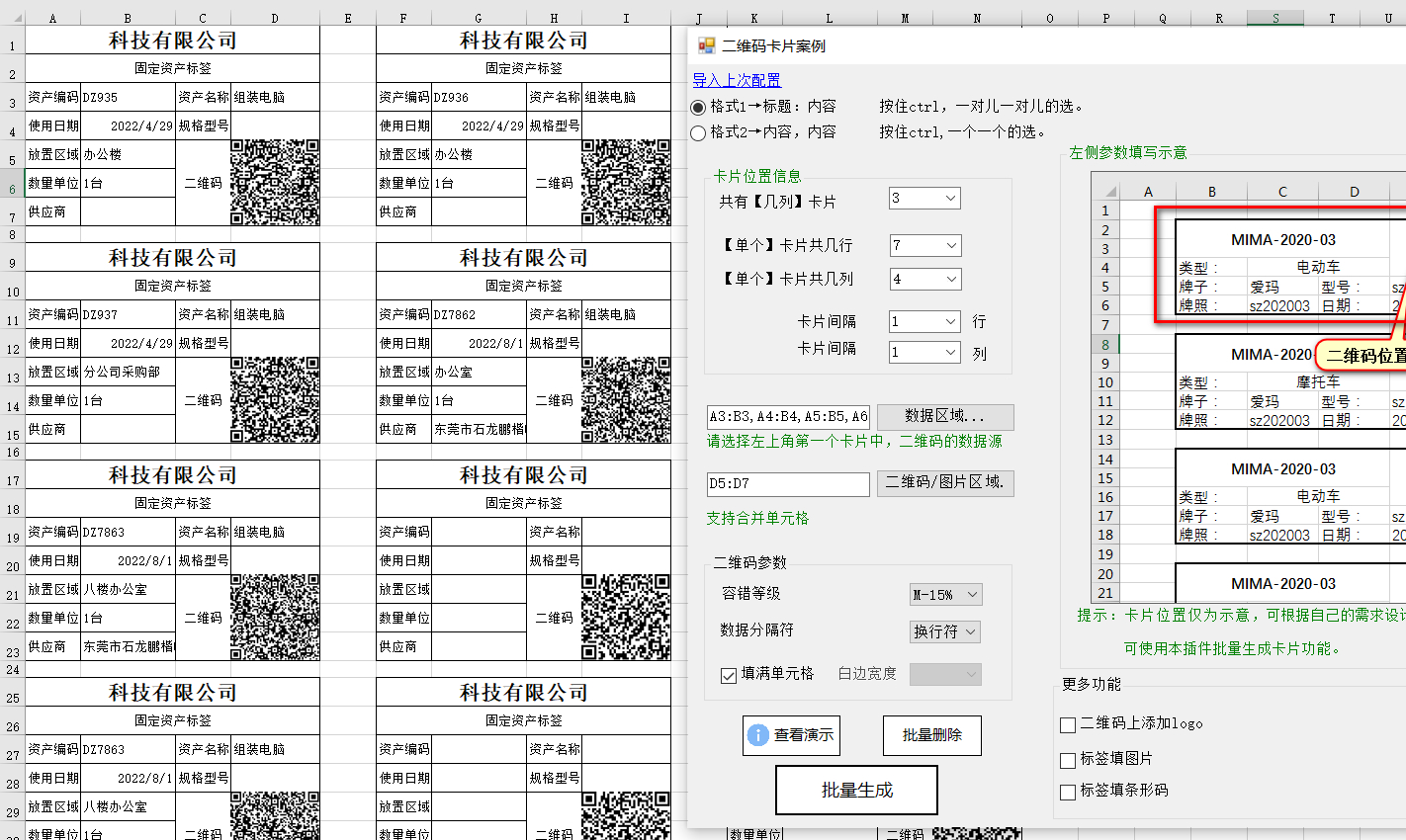Image resolution: width=1406 pixels, height=840 pixels.
Task: Toggle the 填满单元格 checkbox
Action: pos(729,675)
